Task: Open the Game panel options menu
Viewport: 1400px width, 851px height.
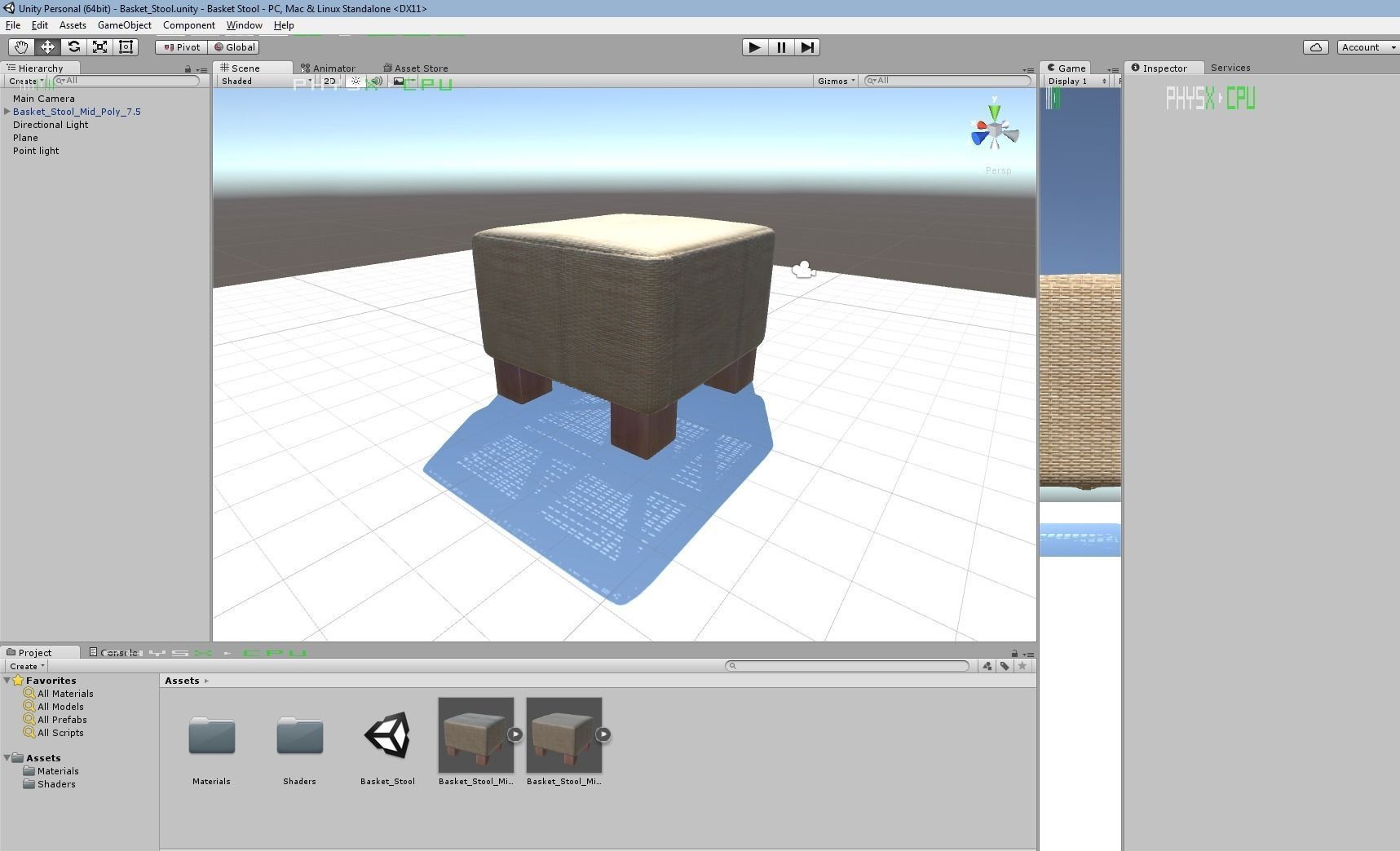Action: (1113, 69)
